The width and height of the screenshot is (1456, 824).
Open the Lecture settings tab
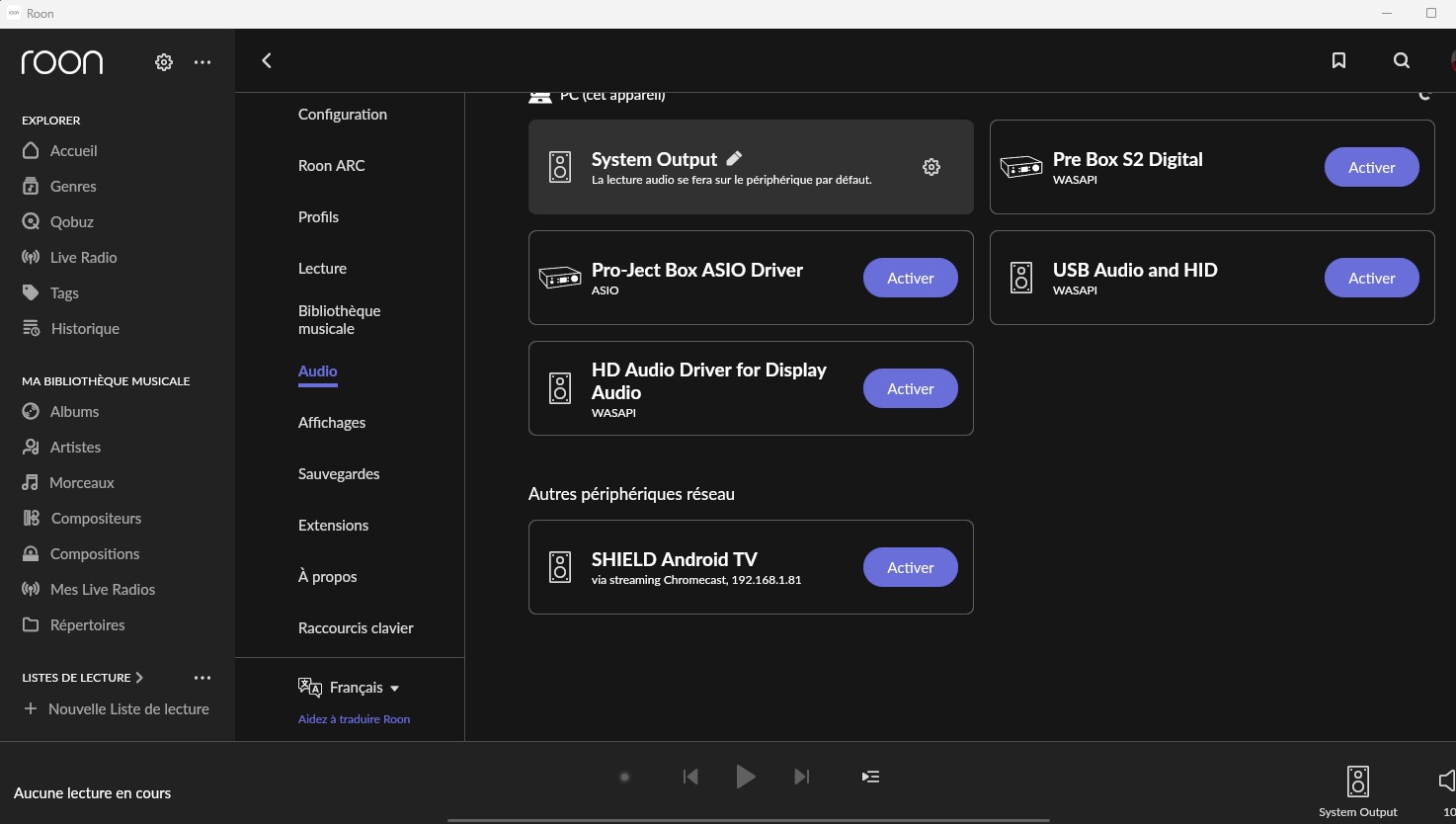[x=323, y=269]
